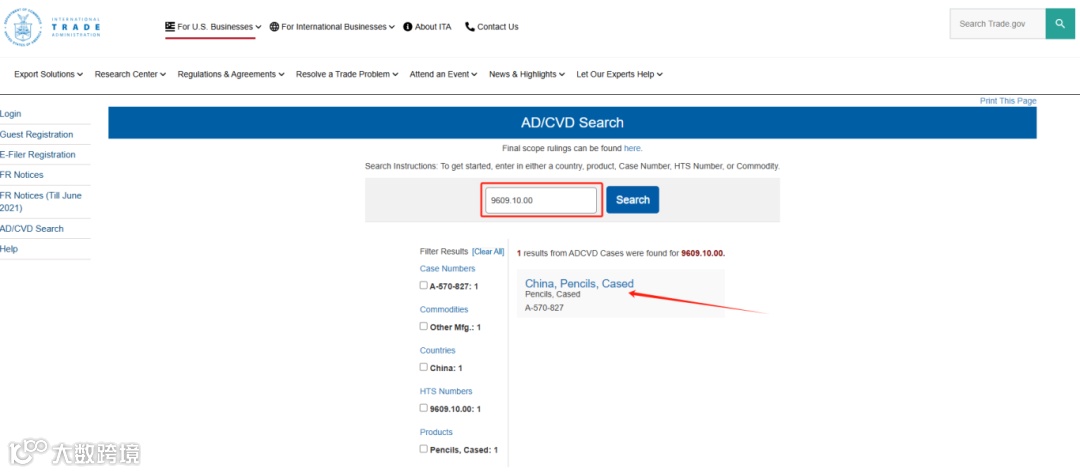Click the info icon beside About ITA
1080x473 pixels.
click(407, 27)
